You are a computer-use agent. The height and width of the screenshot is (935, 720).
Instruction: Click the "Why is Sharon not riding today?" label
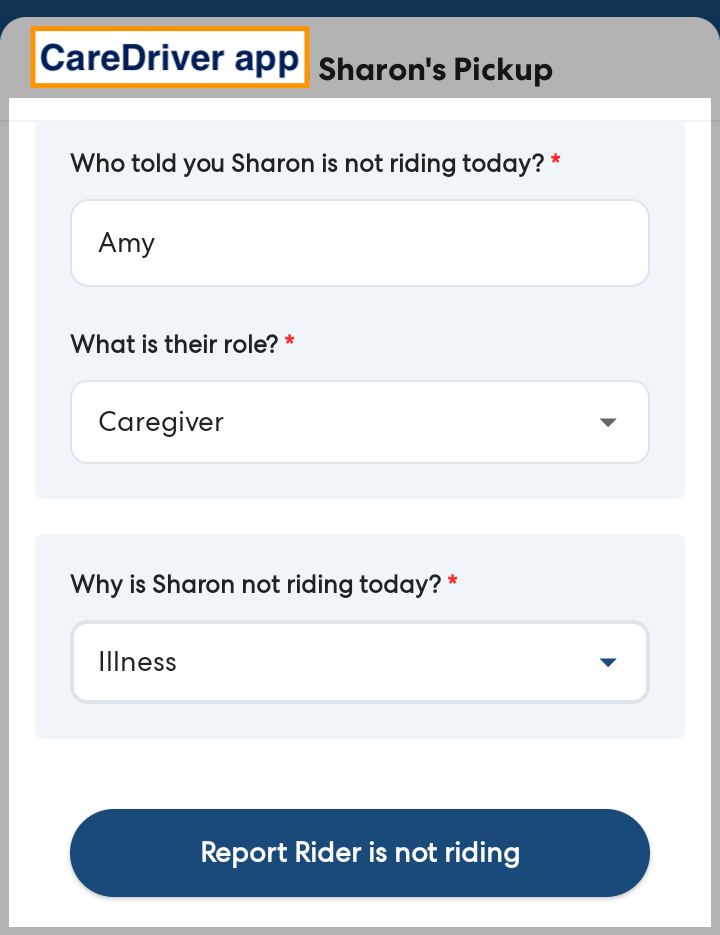[x=255, y=584]
